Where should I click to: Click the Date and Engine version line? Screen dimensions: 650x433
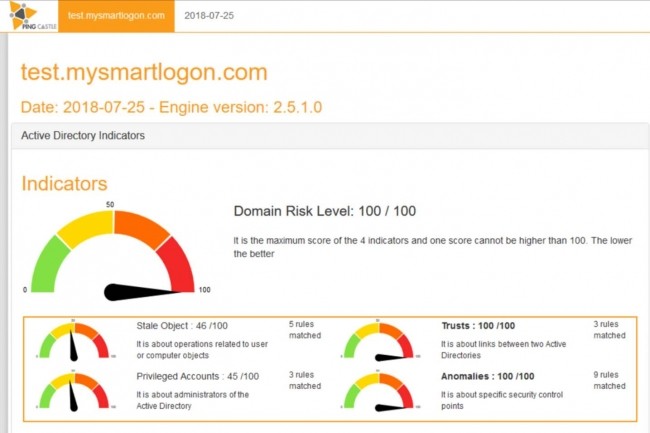click(x=171, y=107)
